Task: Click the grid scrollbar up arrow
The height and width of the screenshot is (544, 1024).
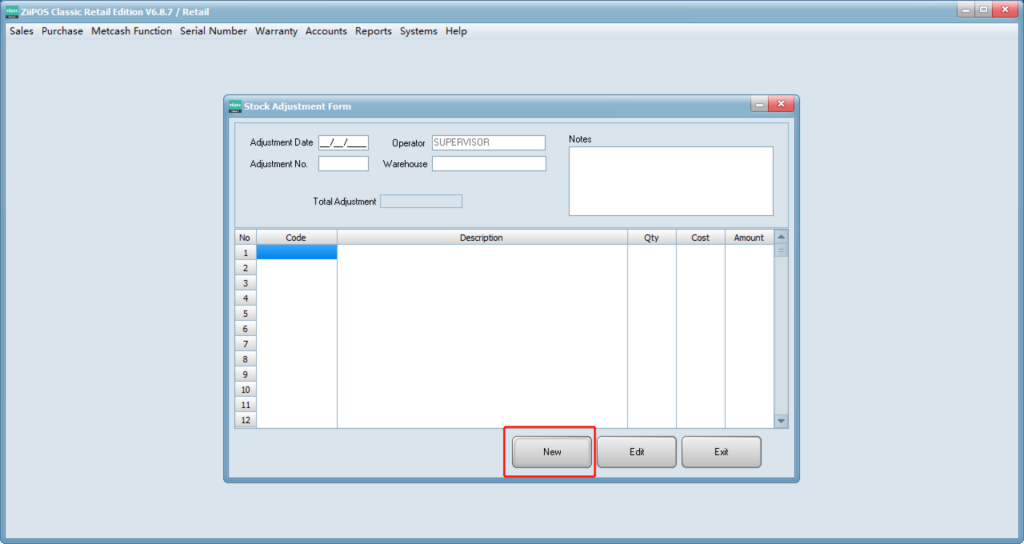Action: coord(781,237)
